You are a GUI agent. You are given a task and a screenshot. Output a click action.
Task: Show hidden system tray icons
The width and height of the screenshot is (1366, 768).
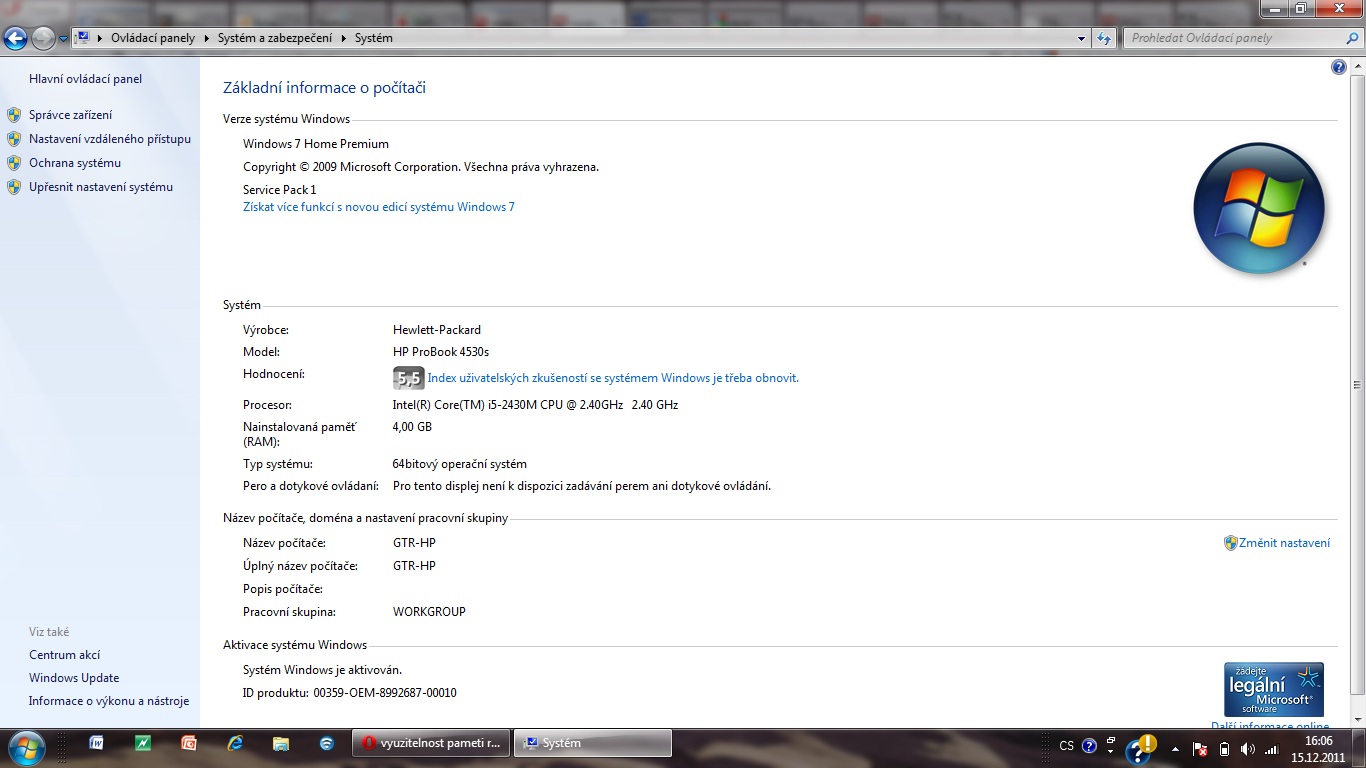1175,748
